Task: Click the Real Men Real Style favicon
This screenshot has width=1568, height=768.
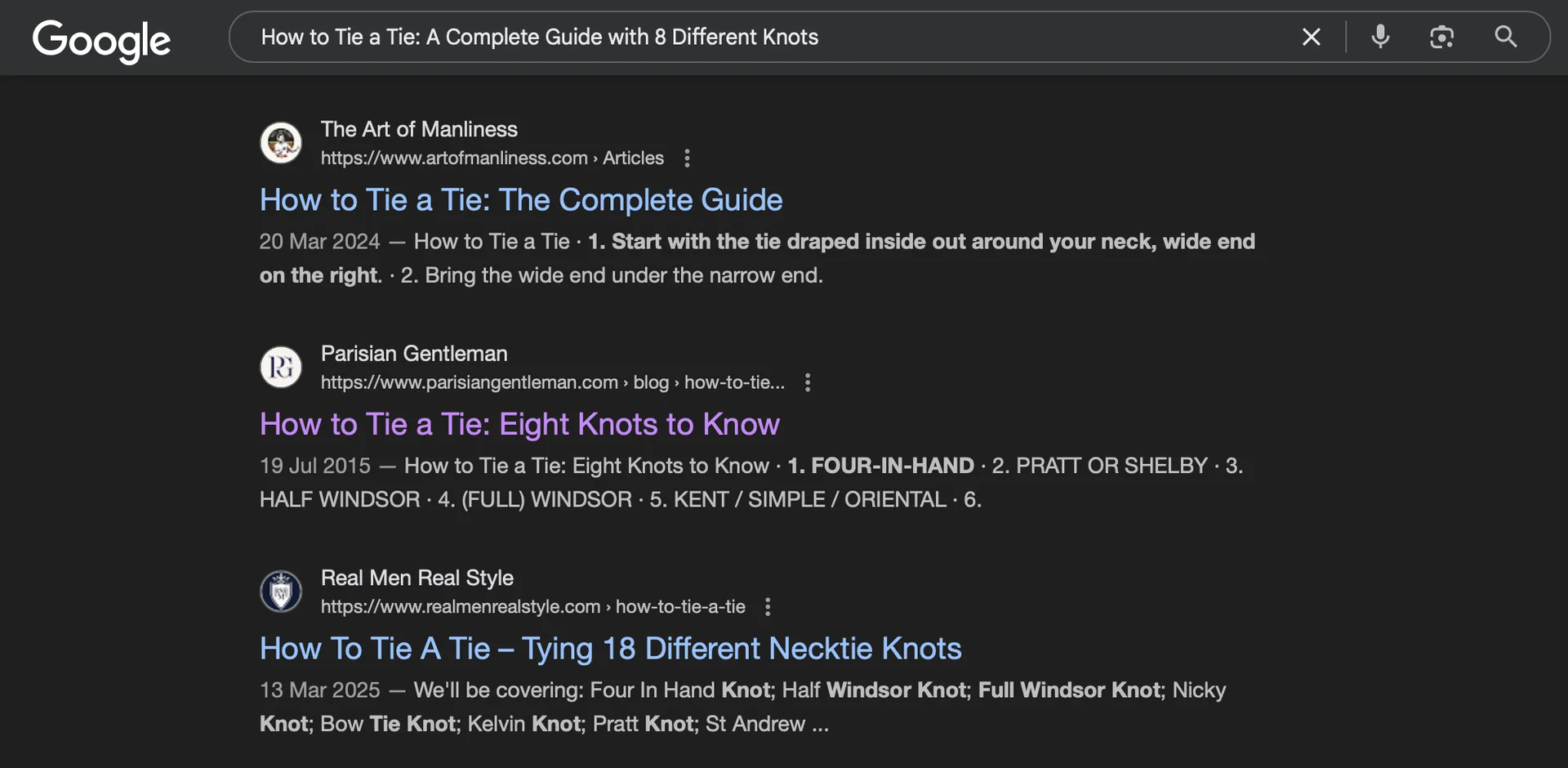Action: tap(281, 591)
